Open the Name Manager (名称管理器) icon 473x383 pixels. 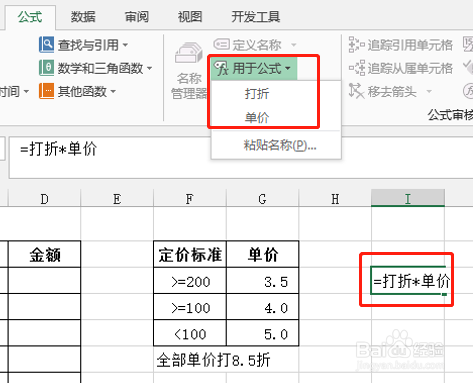(x=189, y=53)
